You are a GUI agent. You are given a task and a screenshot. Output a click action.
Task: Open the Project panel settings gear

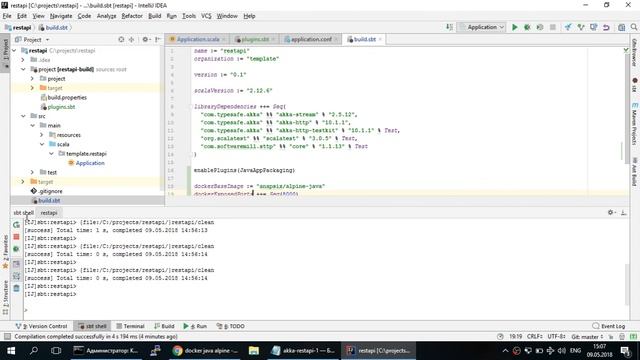145,40
